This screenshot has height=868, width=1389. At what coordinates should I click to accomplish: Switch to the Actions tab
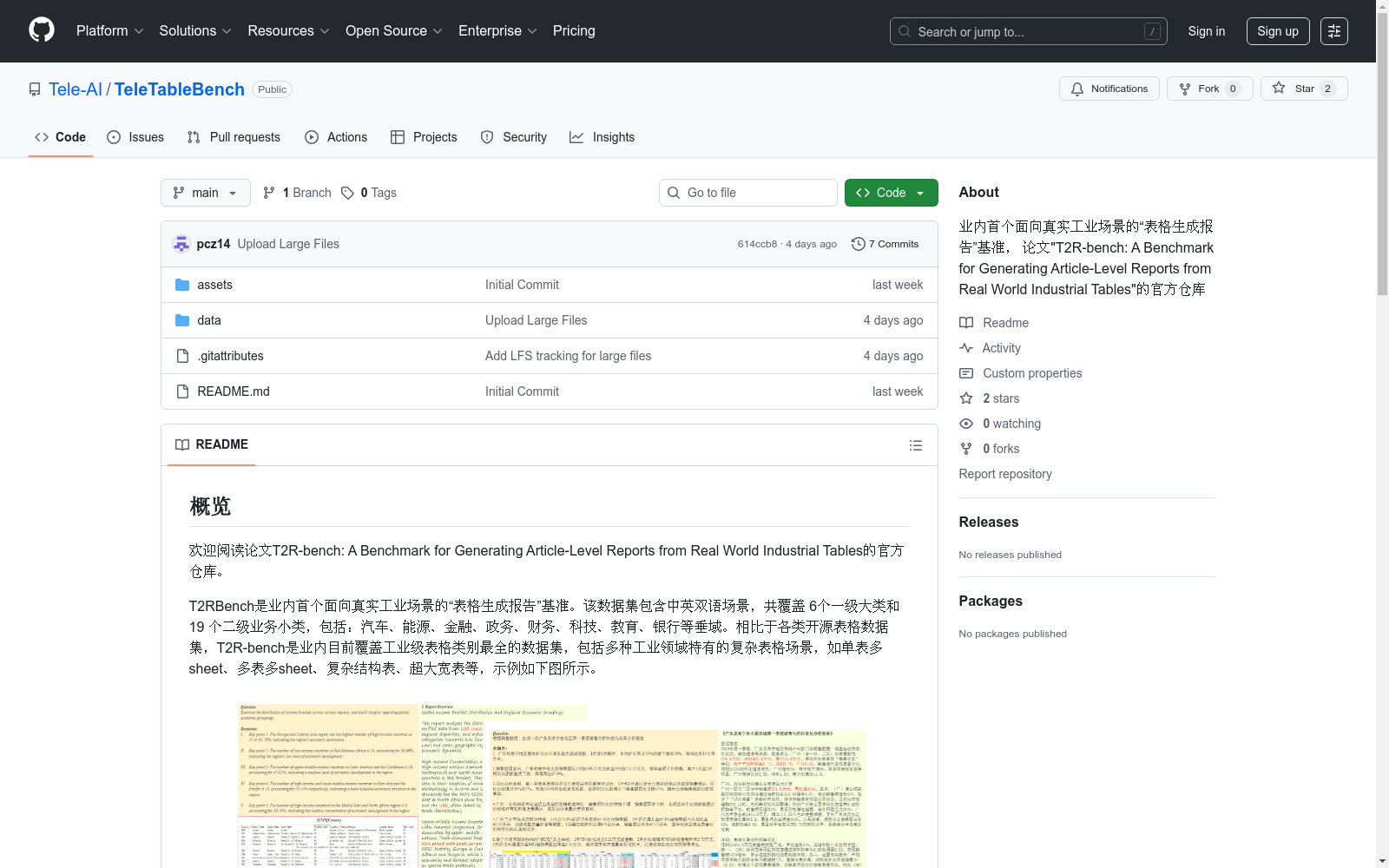(x=336, y=137)
